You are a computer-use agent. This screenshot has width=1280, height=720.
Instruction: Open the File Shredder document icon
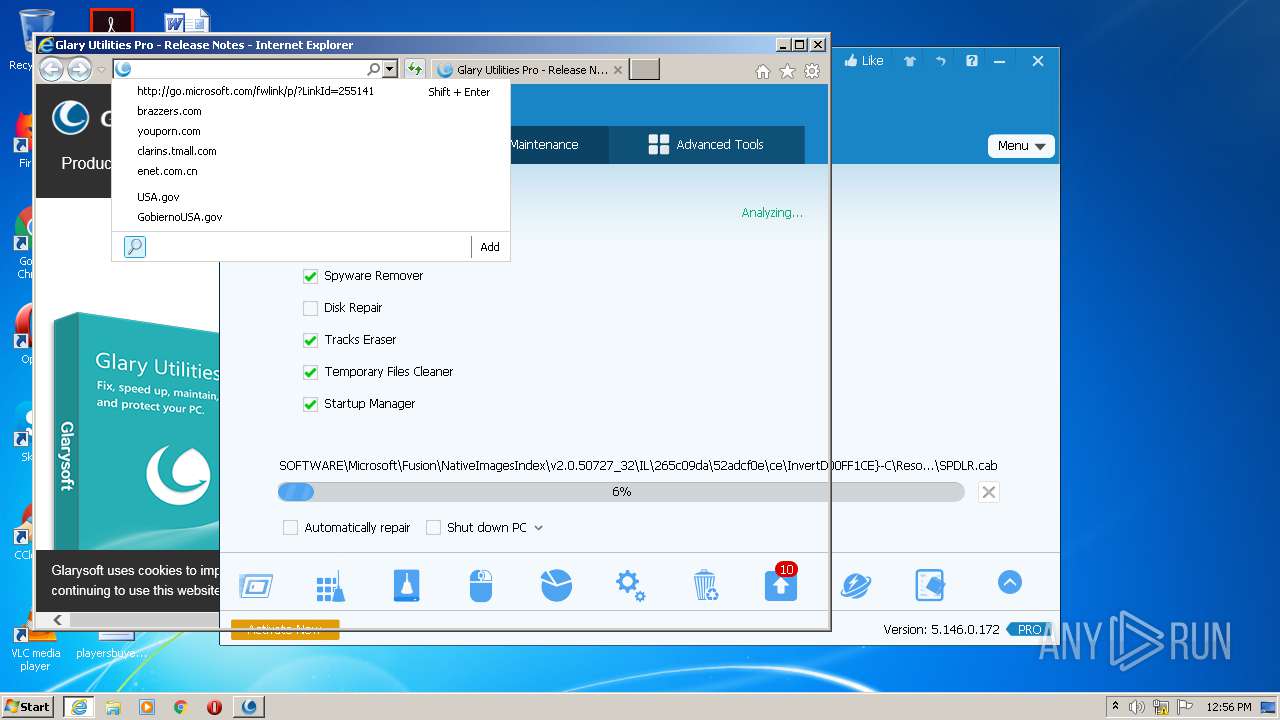pos(930,585)
